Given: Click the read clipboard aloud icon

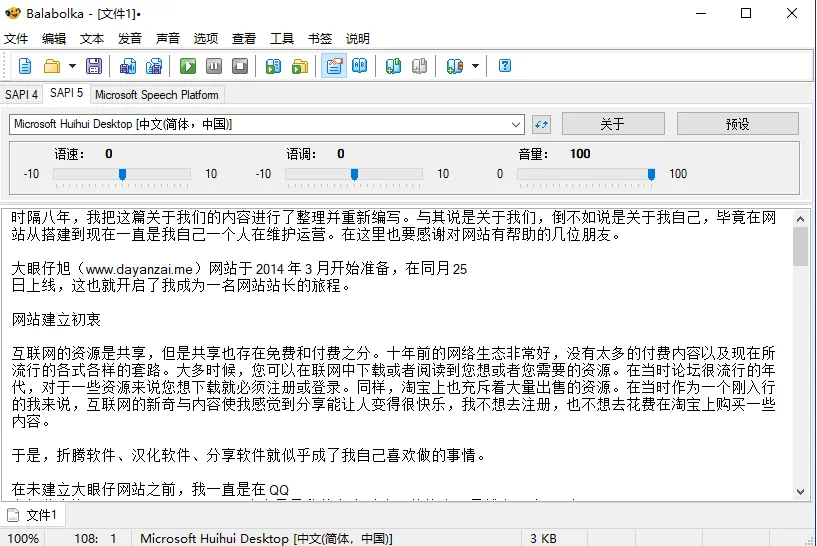Looking at the screenshot, I should click(x=273, y=66).
